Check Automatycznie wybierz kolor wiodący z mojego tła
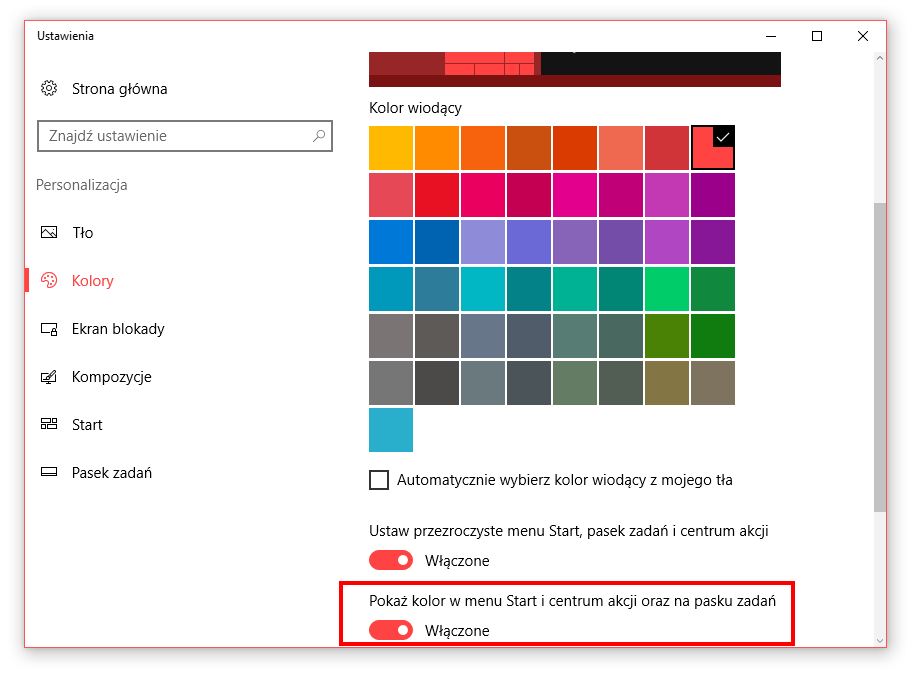Image resolution: width=918 pixels, height=673 pixels. (x=379, y=480)
